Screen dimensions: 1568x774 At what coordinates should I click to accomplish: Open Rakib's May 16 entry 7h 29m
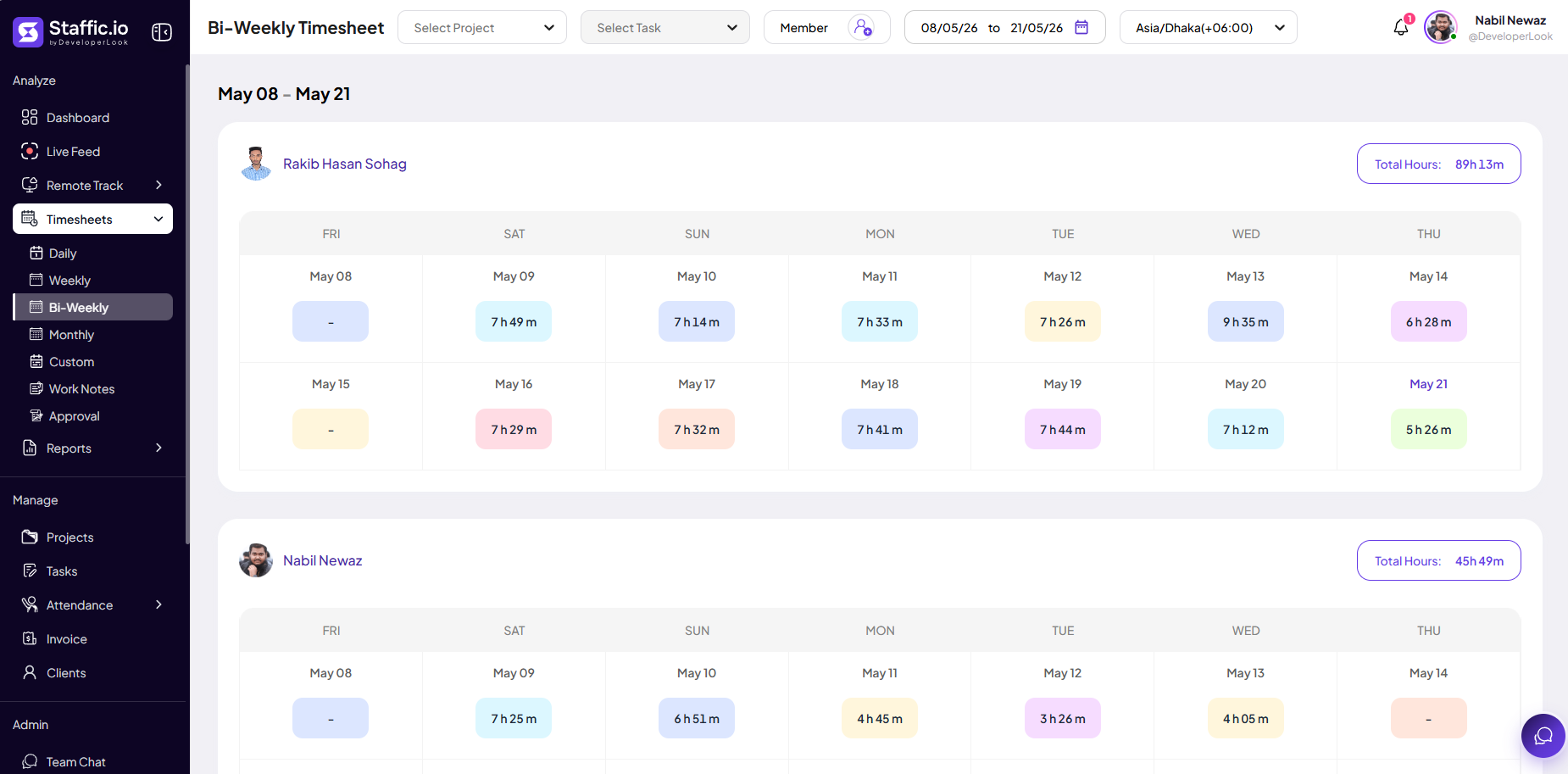pyautogui.click(x=514, y=429)
